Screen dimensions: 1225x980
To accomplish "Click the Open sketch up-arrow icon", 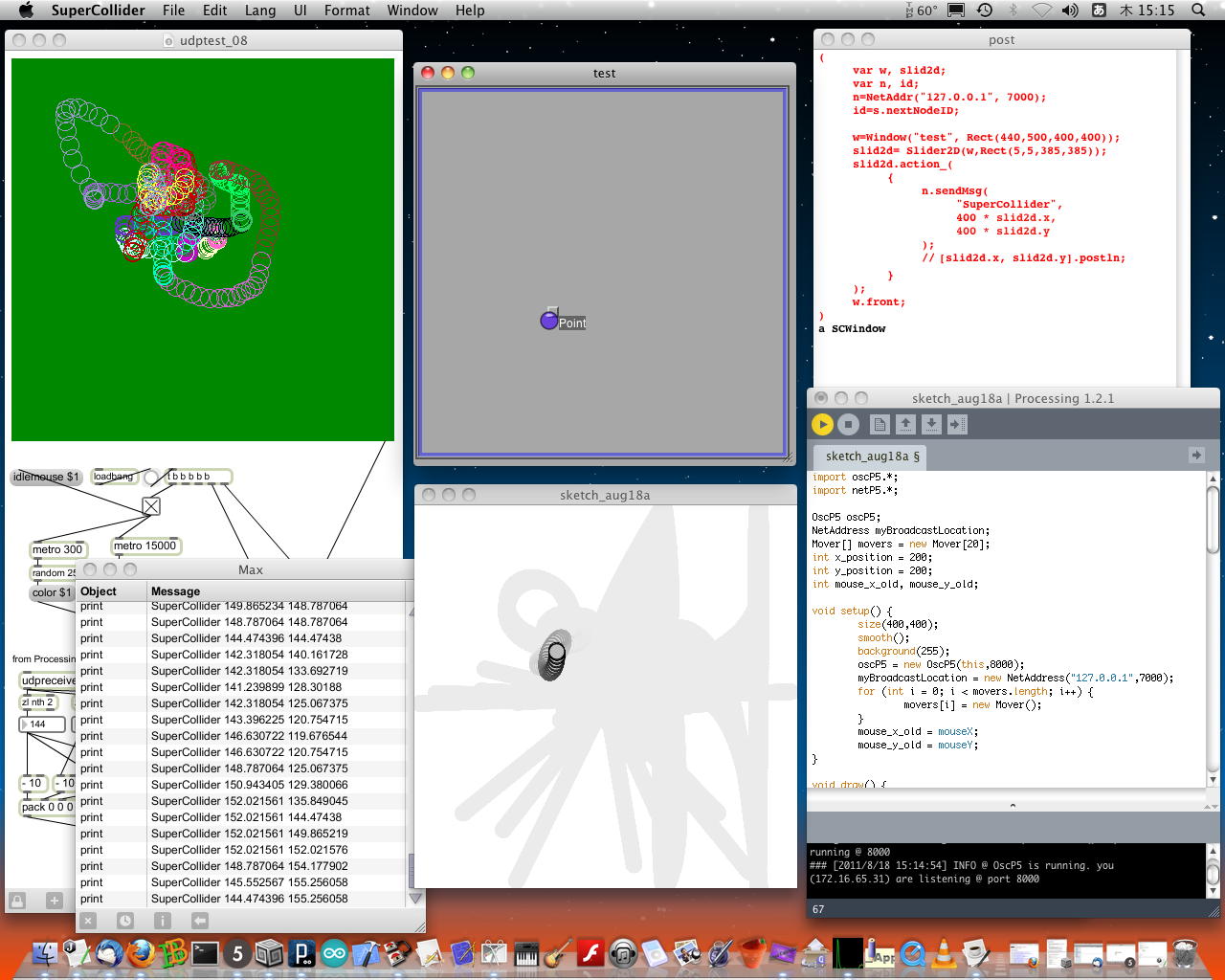I will 905,424.
